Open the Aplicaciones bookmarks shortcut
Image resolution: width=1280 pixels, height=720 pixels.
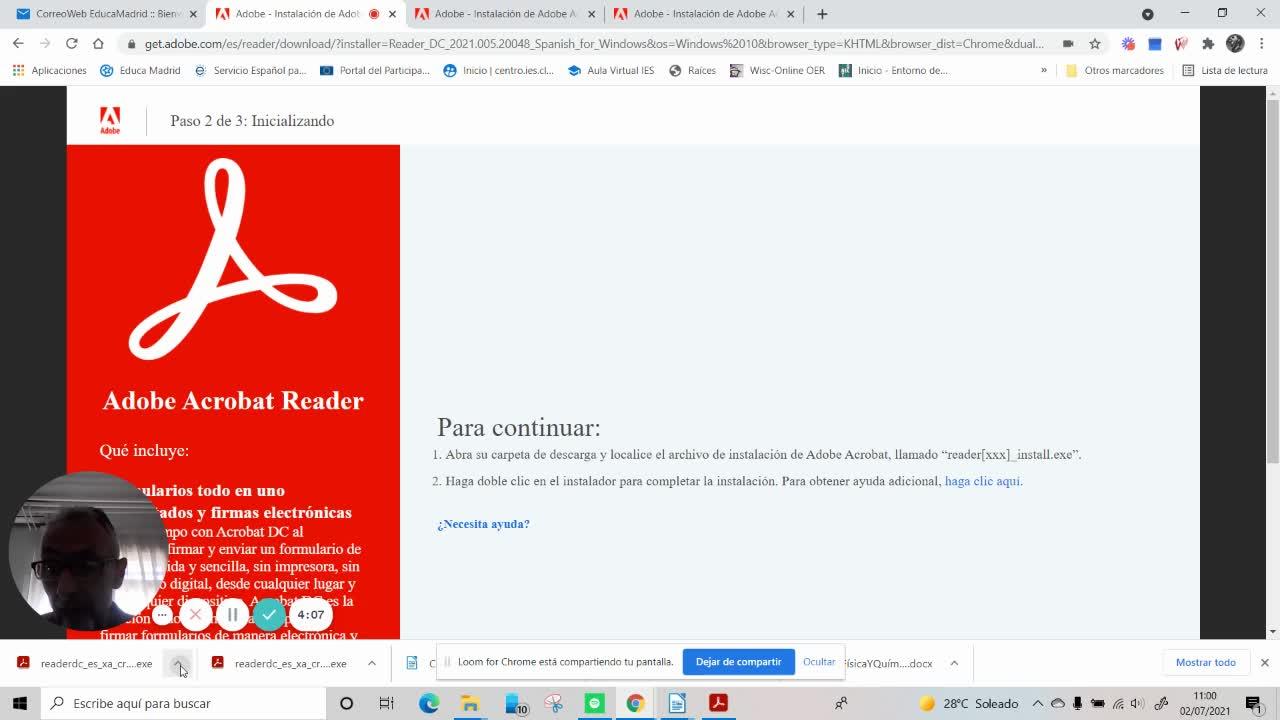click(x=49, y=71)
